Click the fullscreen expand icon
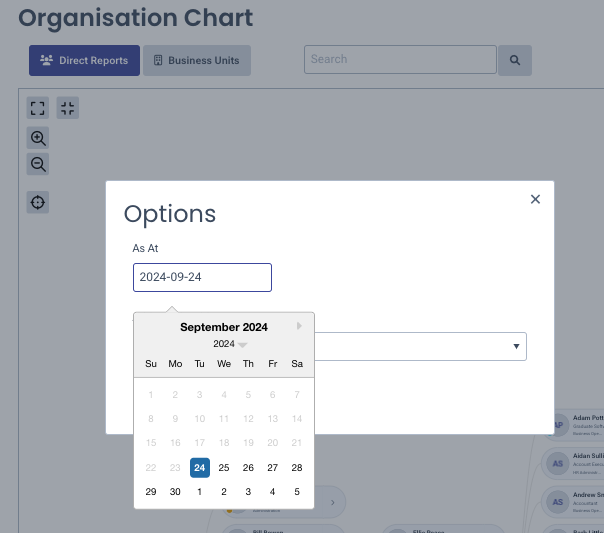Viewport: 604px width, 533px height. (37, 108)
